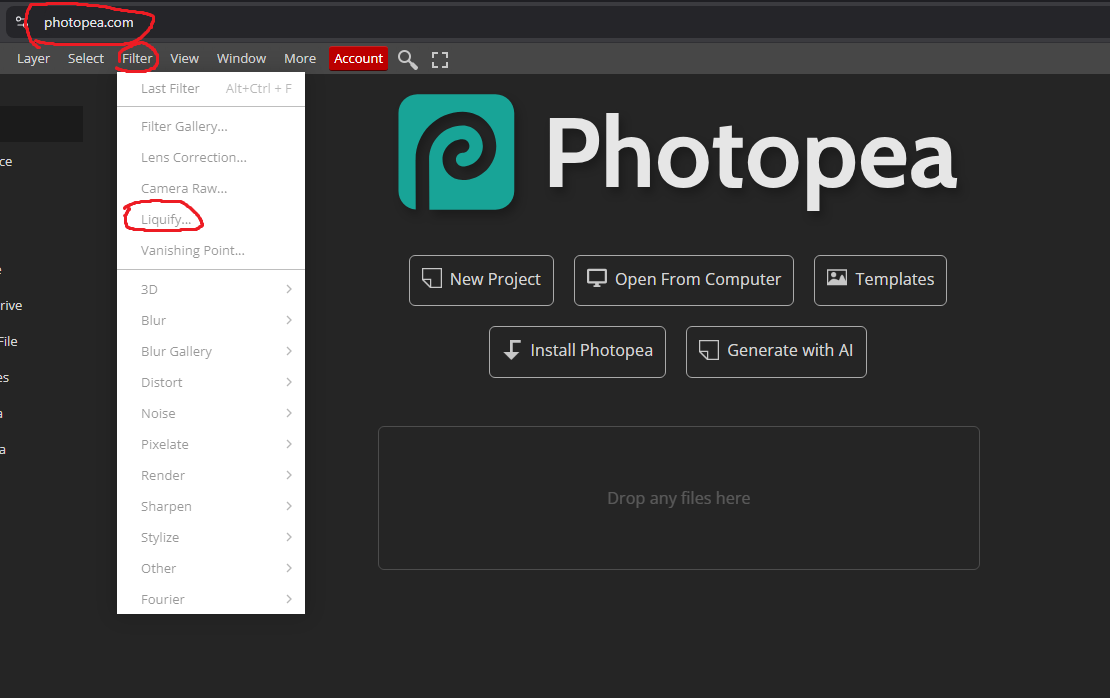The height and width of the screenshot is (698, 1110).
Task: Expand the Distort submenu
Action: coord(211,382)
